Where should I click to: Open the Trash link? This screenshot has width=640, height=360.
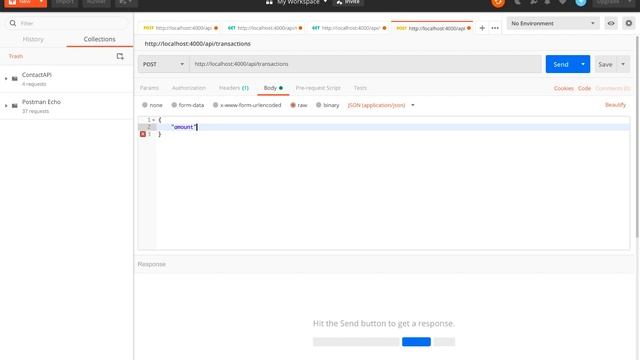[x=16, y=56]
